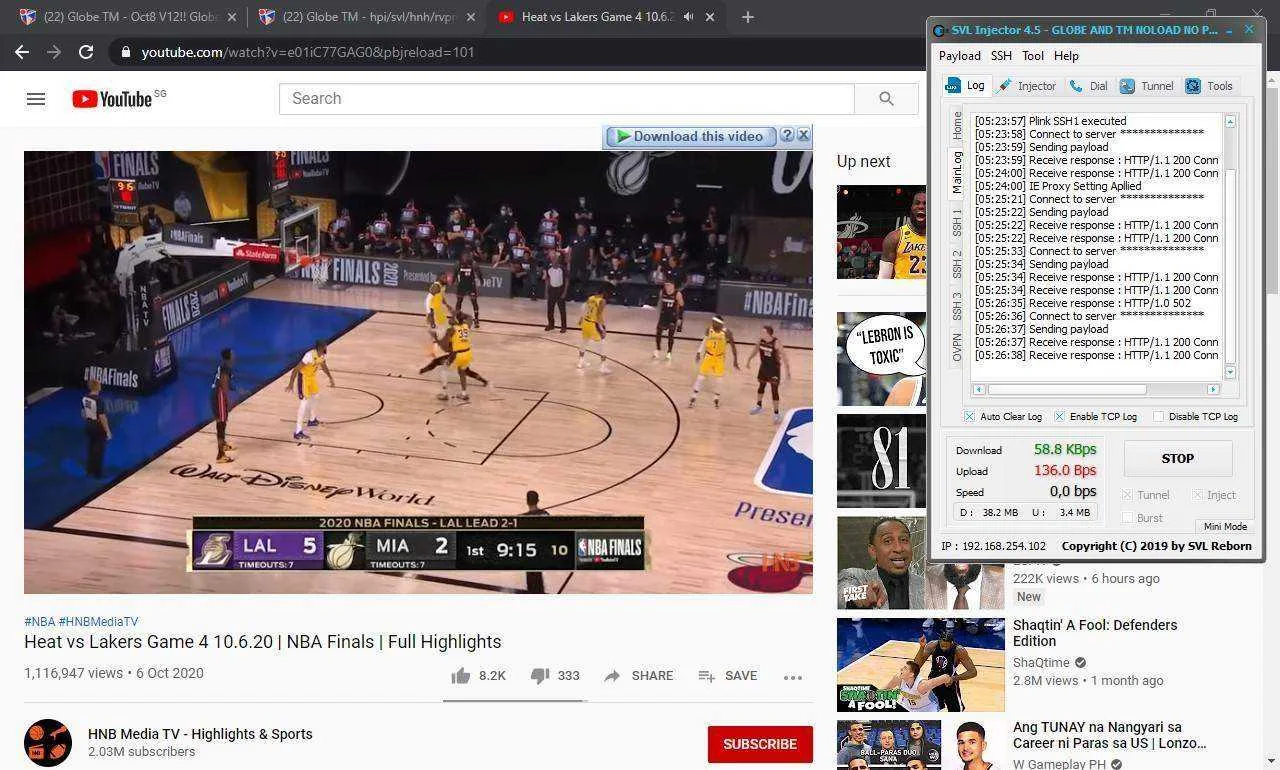This screenshot has width=1280, height=770.
Task: Switch SVL Injector to Mini Mode
Action: (x=1224, y=526)
